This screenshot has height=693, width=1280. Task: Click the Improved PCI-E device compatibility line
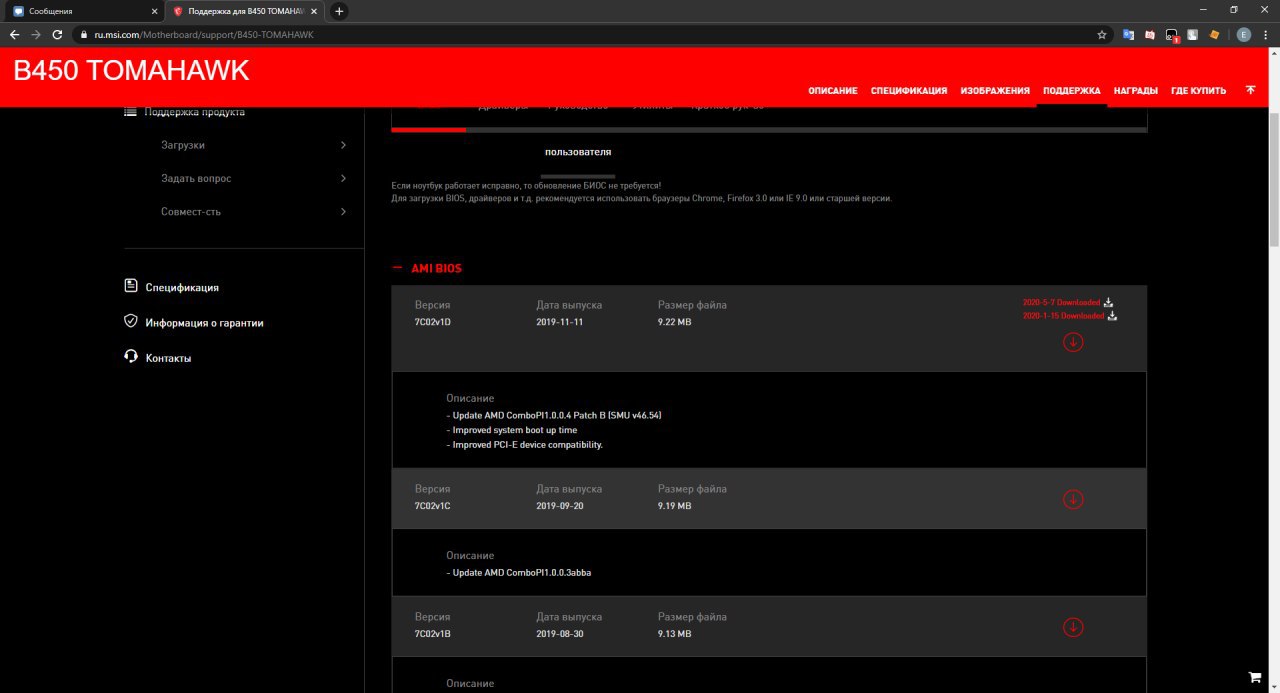coord(525,445)
